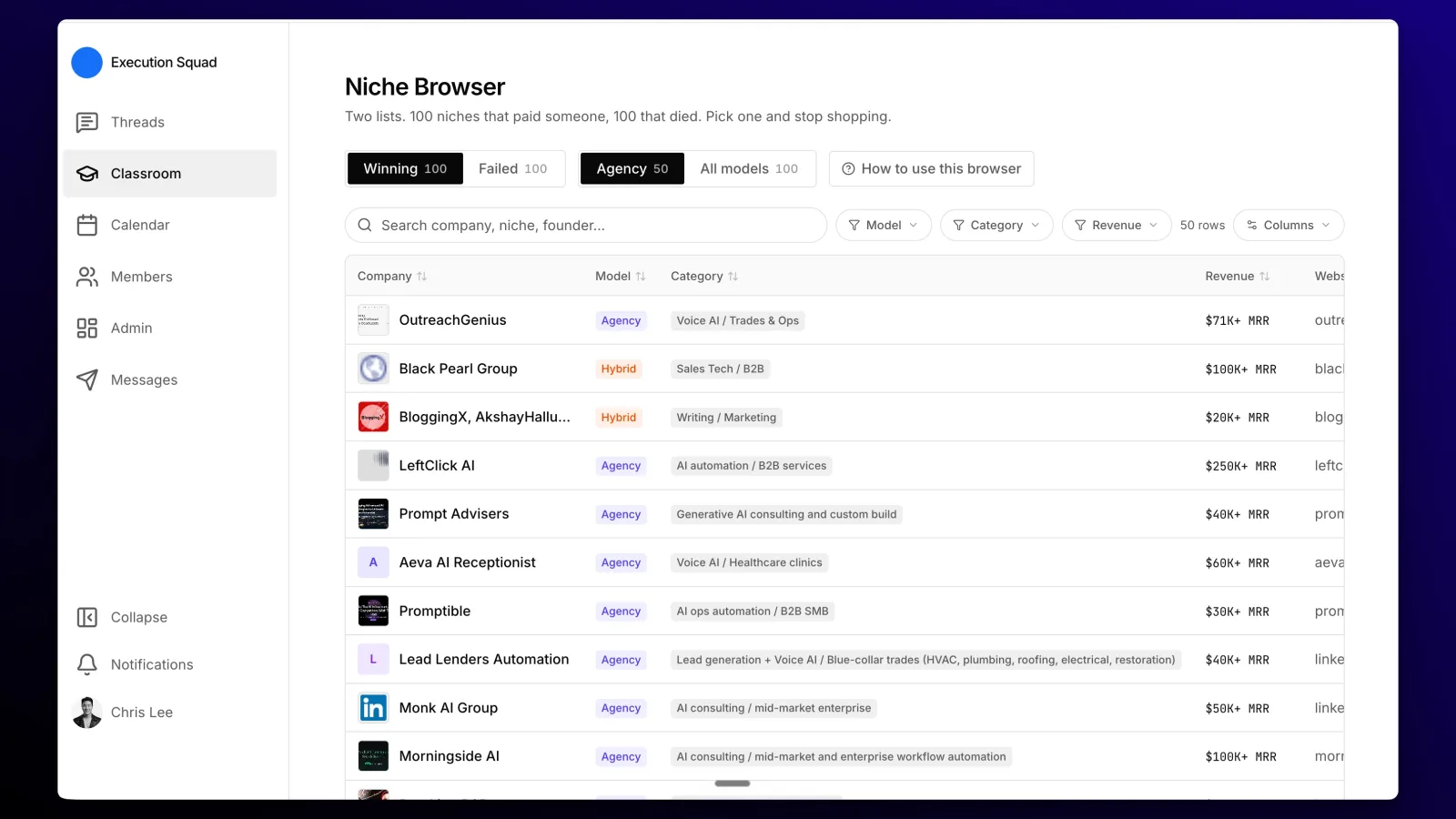Open the Revenue filter dropdown

coord(1117,225)
